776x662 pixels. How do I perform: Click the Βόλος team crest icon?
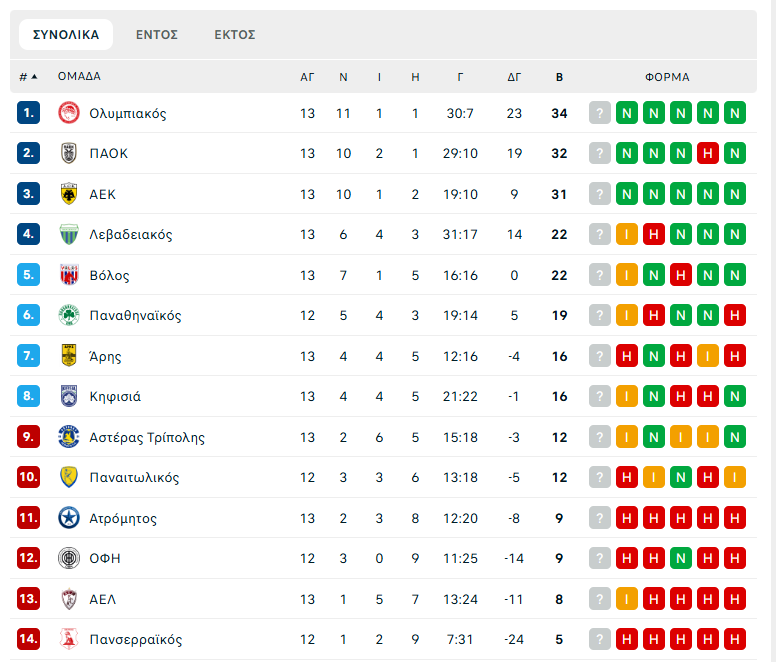(69, 275)
